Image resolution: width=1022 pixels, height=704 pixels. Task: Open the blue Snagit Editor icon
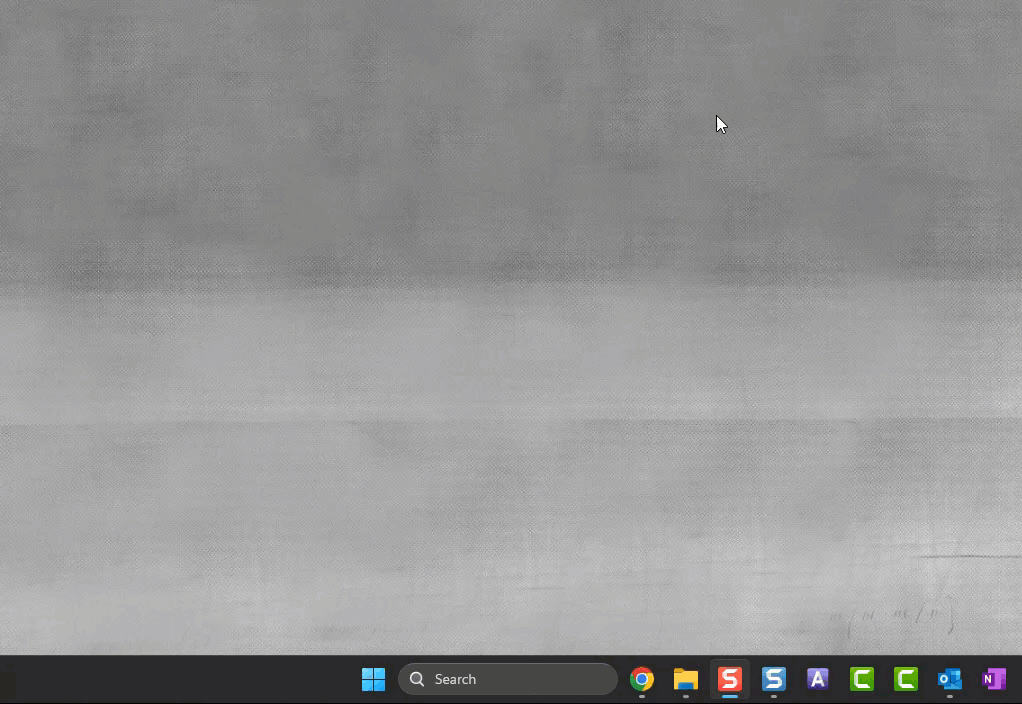pyautogui.click(x=774, y=679)
